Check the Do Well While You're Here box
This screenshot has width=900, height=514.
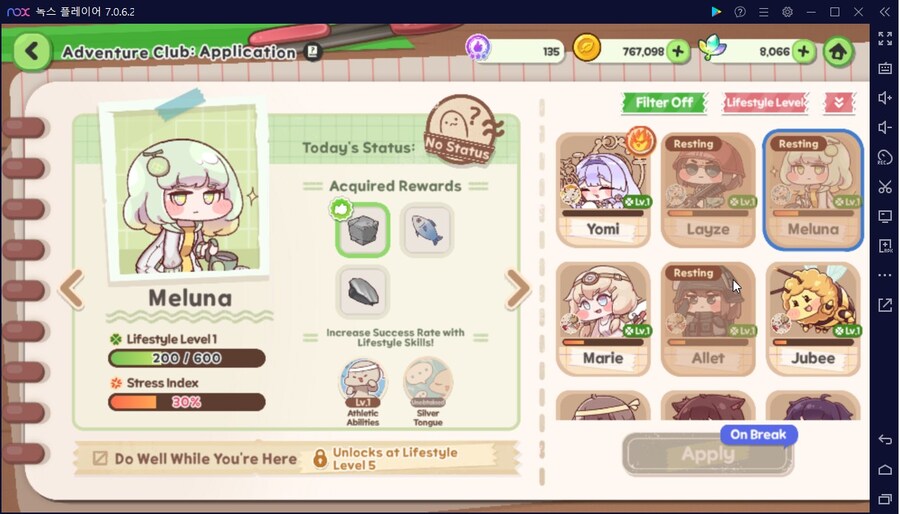[x=100, y=458]
